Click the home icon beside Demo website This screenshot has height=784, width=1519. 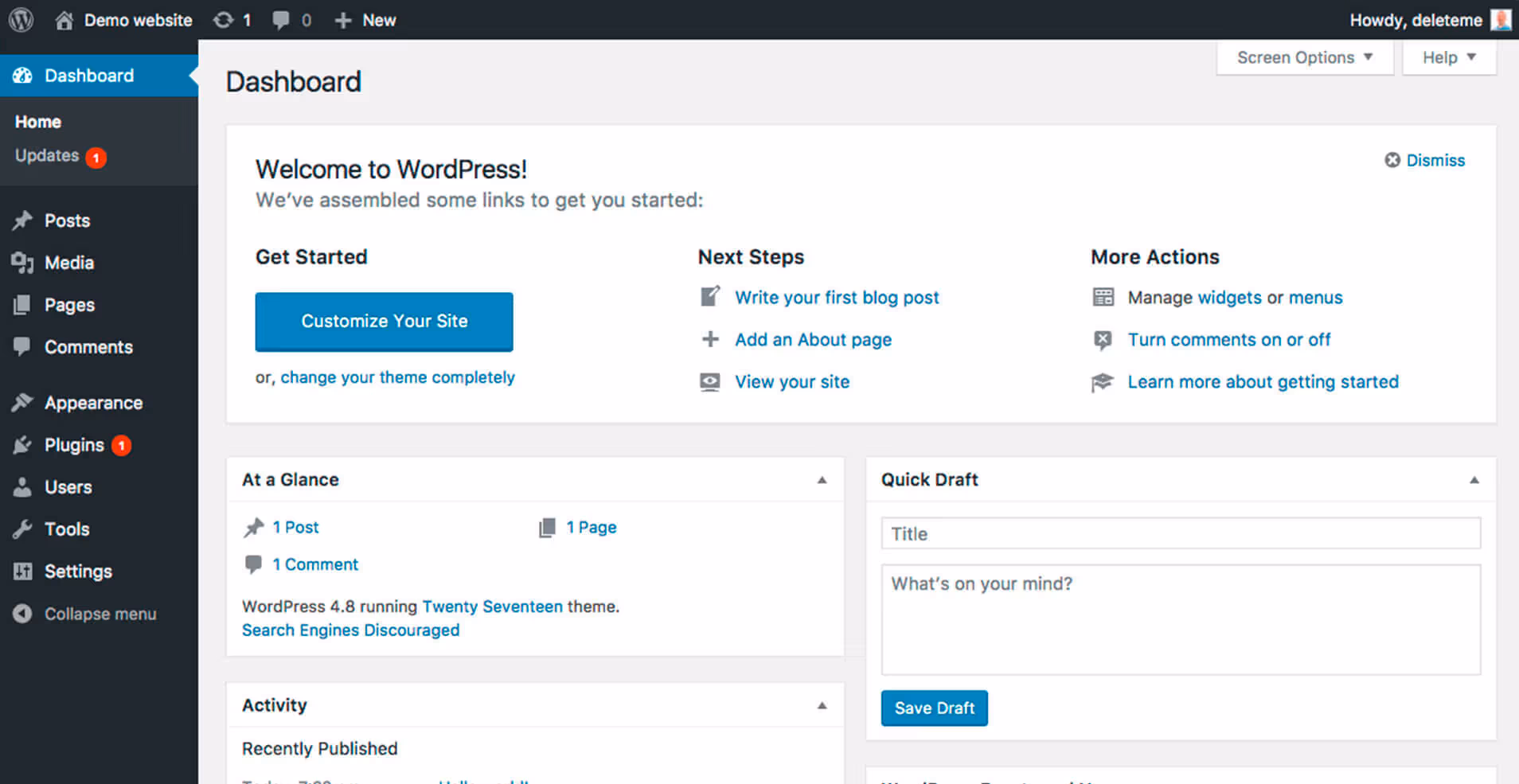pyautogui.click(x=64, y=20)
